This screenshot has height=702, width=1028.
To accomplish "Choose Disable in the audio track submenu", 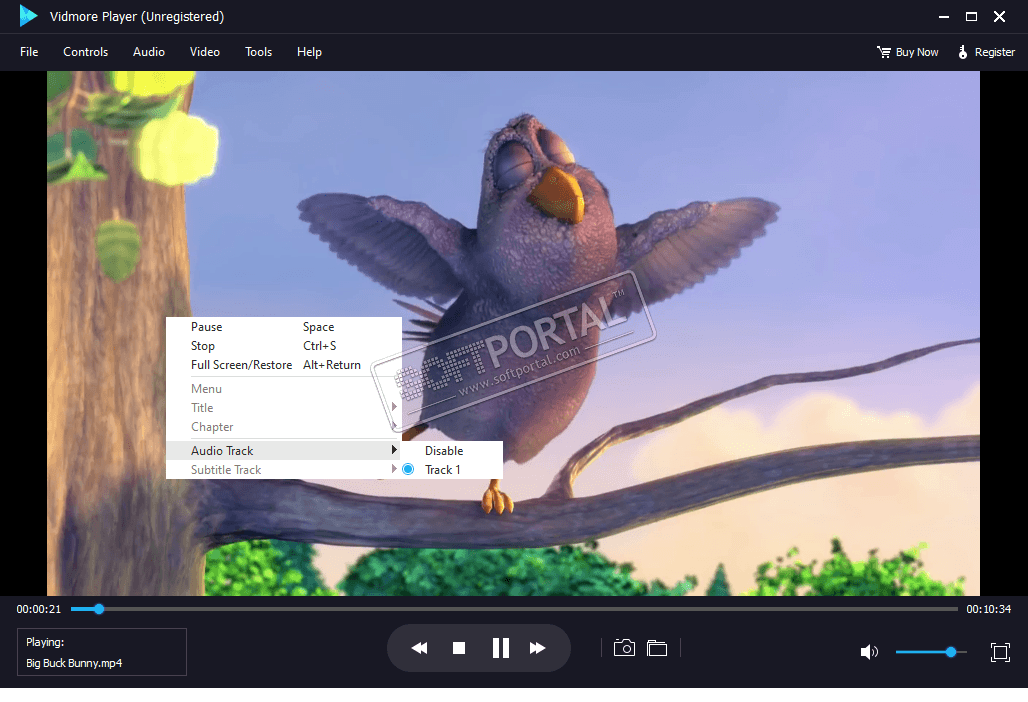I will coord(444,451).
